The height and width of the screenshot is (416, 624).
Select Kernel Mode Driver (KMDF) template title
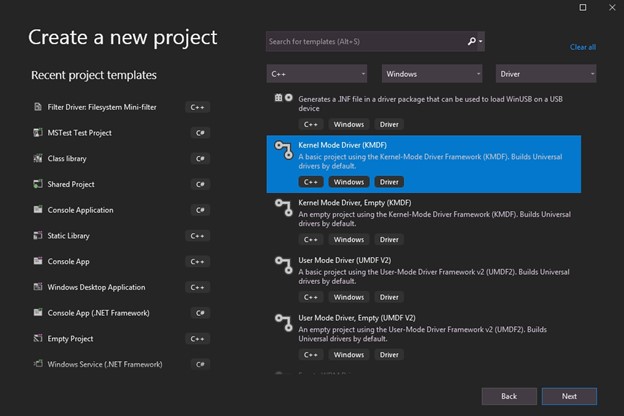(342, 145)
